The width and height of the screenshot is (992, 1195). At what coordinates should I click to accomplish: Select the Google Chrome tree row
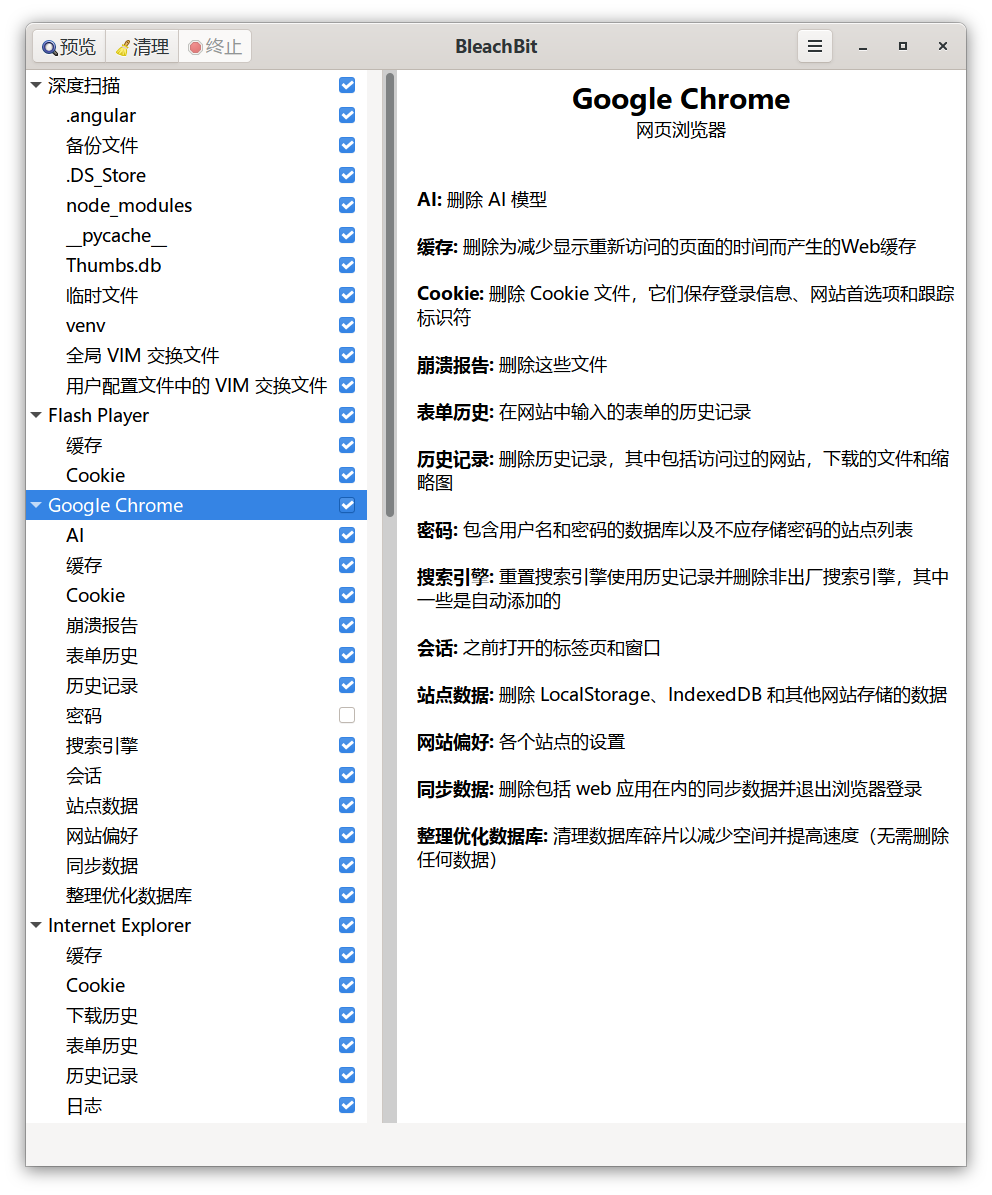click(197, 505)
